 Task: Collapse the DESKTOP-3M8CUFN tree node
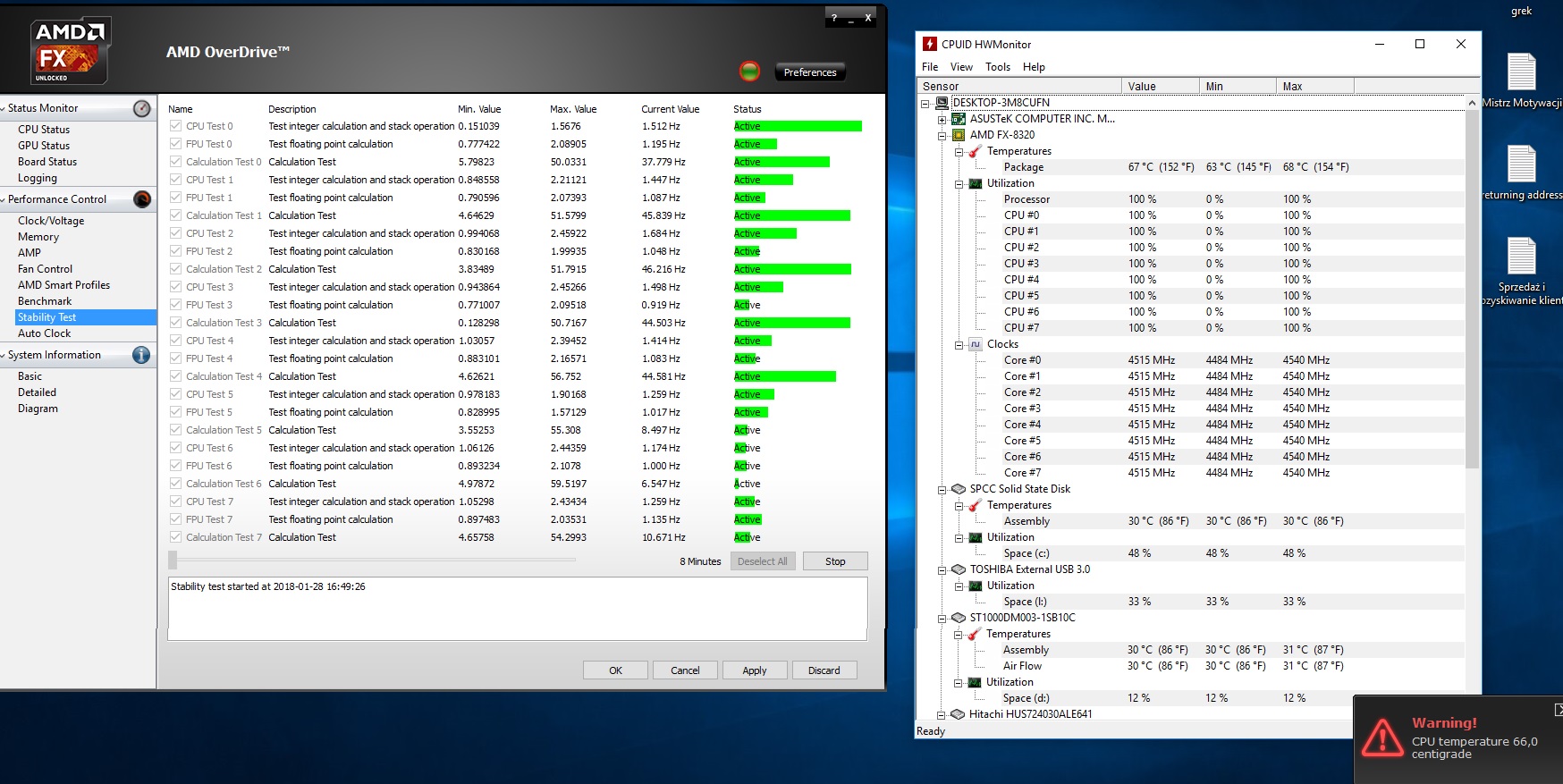[925, 103]
